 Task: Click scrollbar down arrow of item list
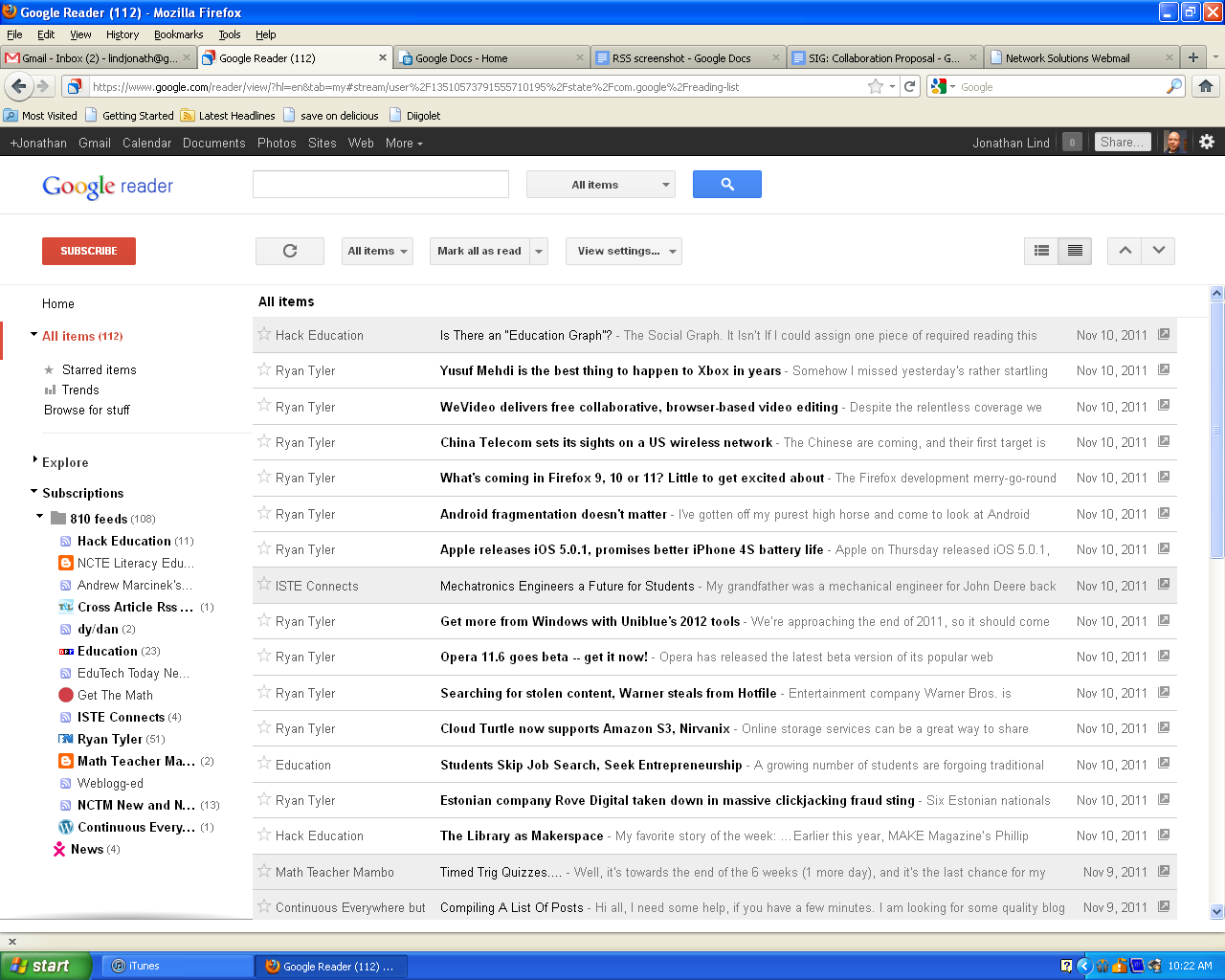(1217, 912)
